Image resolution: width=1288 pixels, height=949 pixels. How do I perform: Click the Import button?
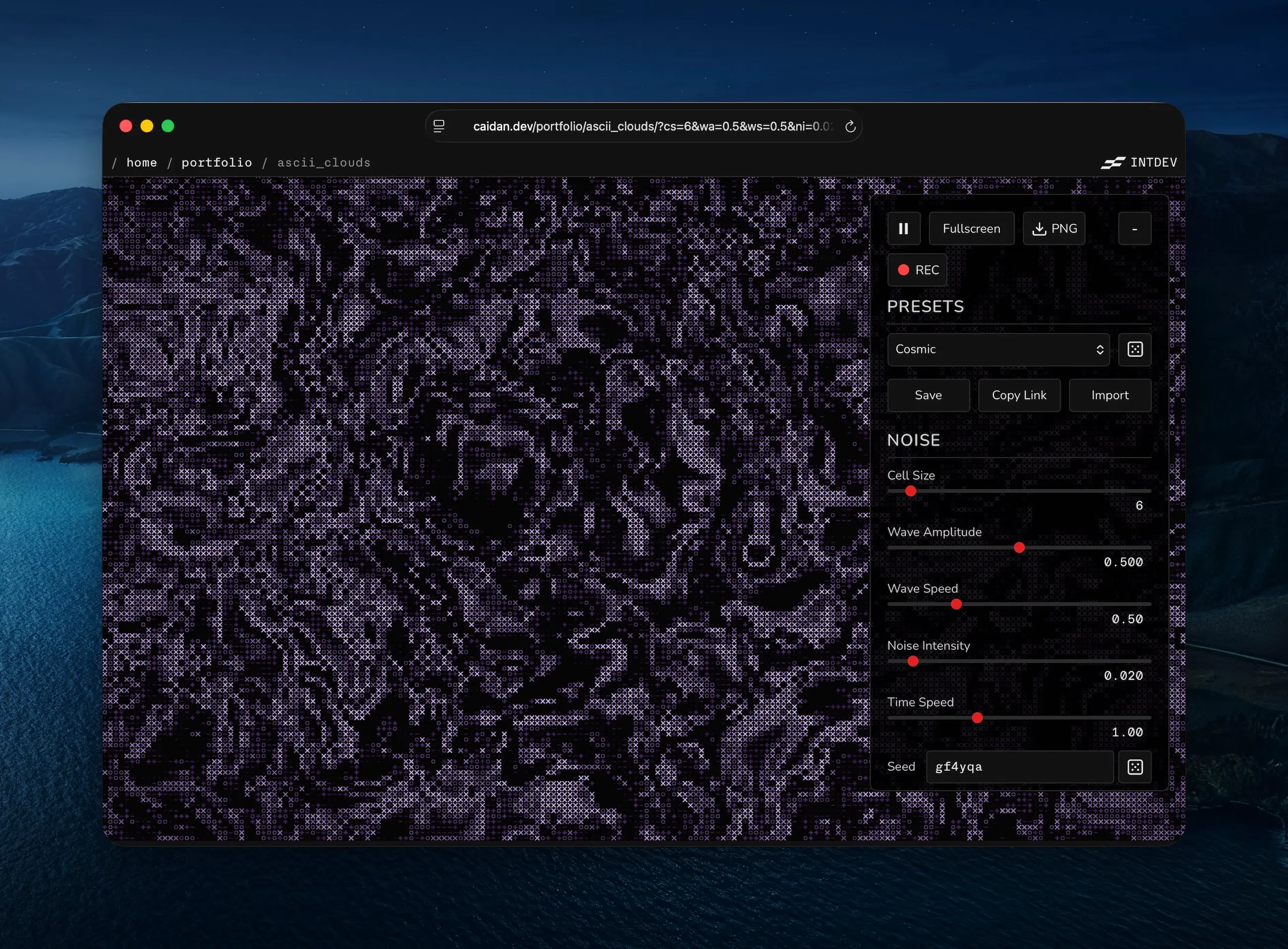click(x=1110, y=395)
